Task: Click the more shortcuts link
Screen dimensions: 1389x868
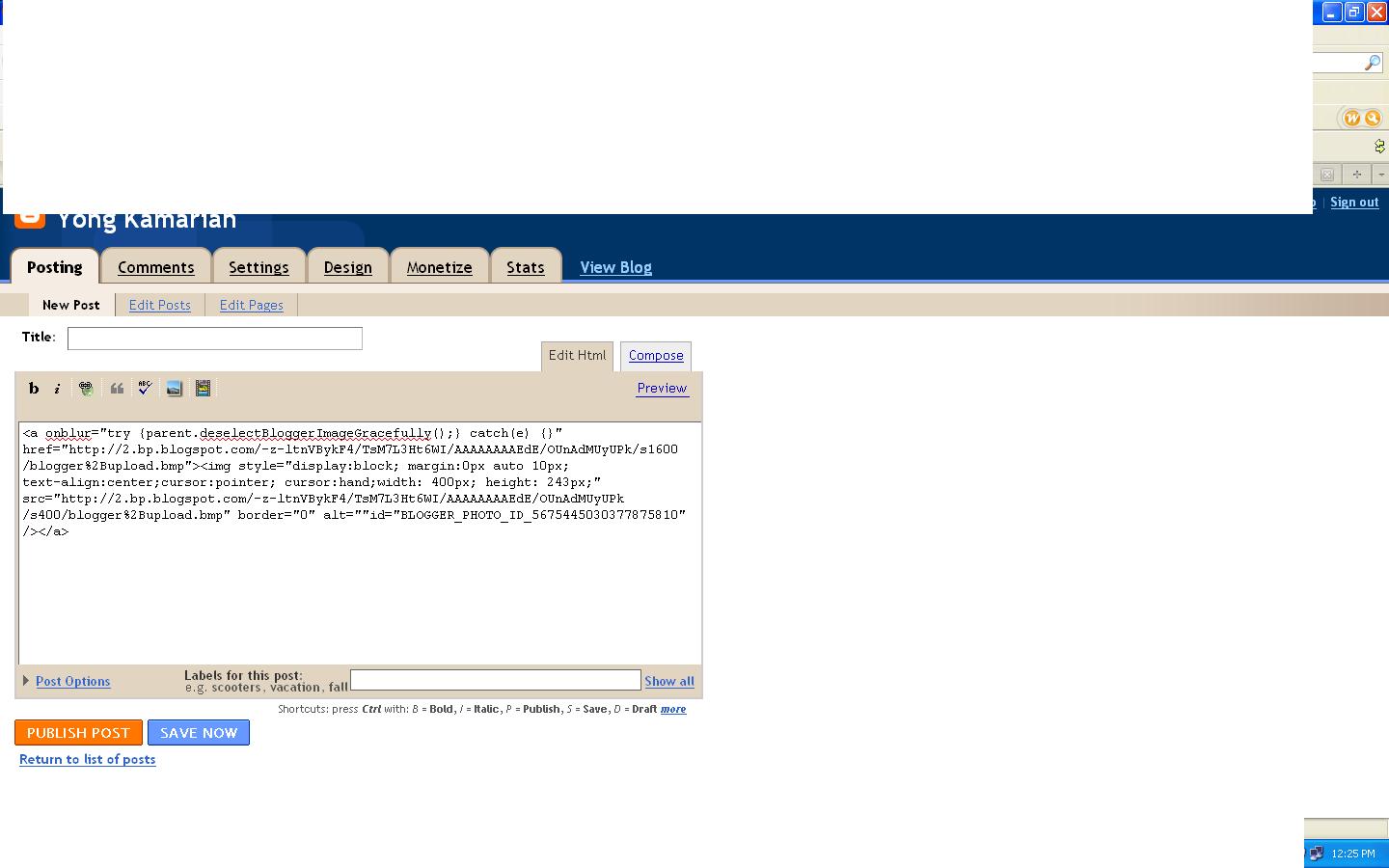Action: click(x=673, y=709)
